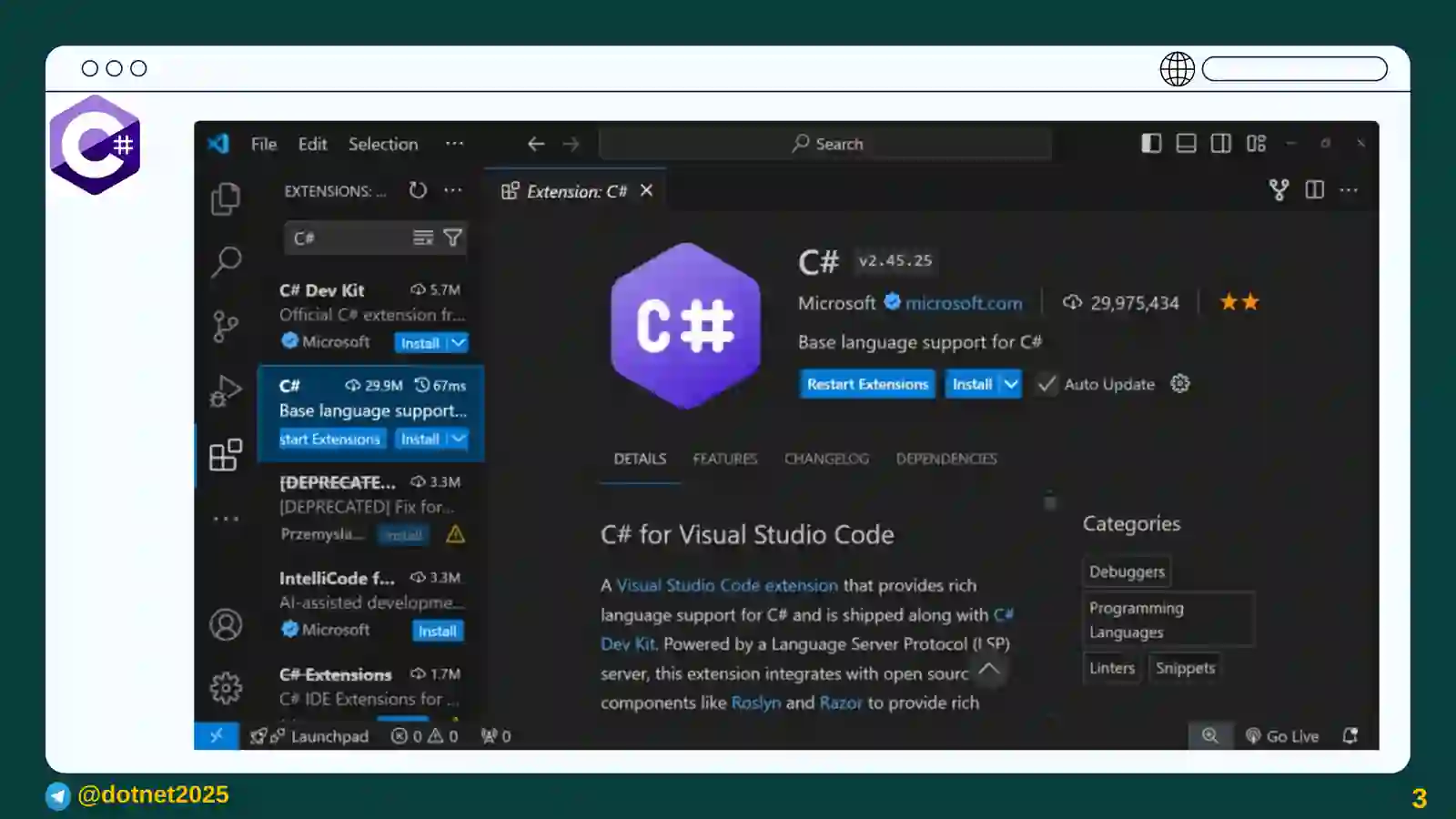Switch to the CHANGELOG tab
Viewport: 1456px width, 819px height.
coord(826,459)
